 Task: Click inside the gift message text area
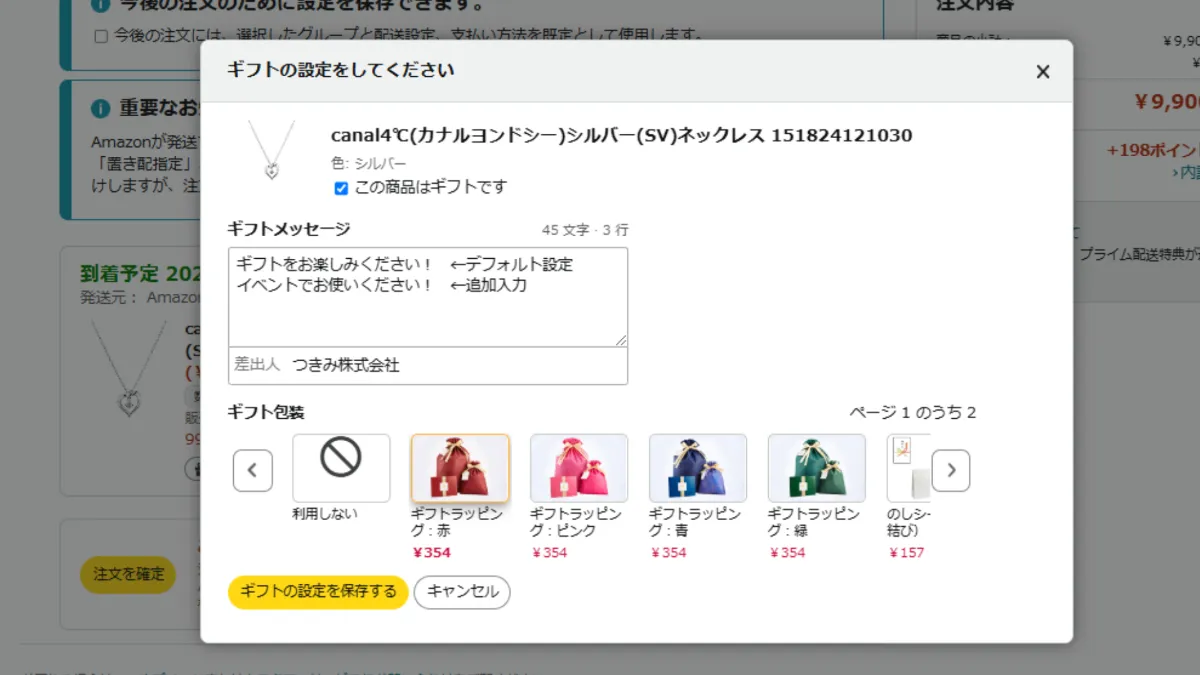(x=428, y=297)
